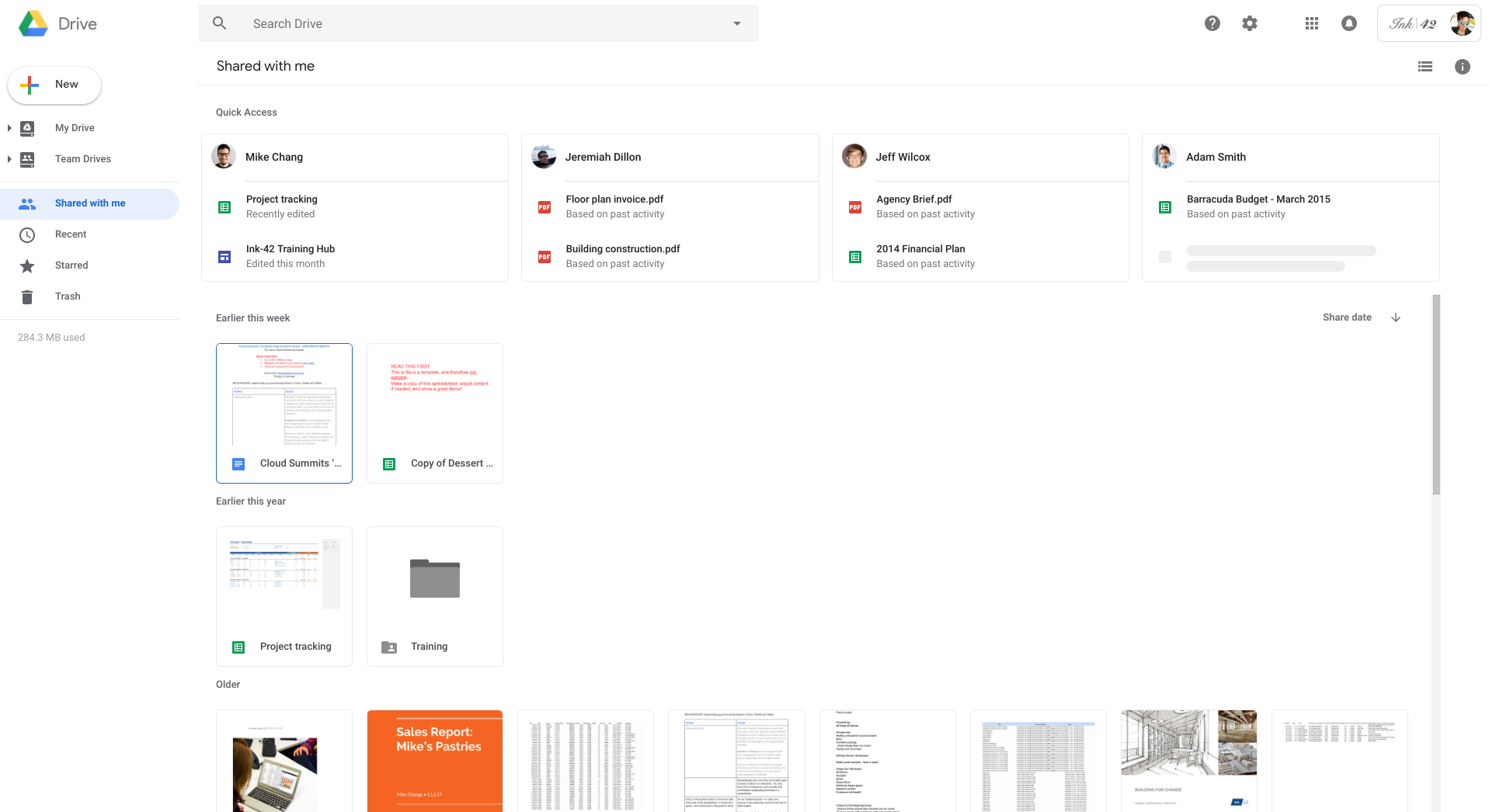
Task: Click the search magnifier icon
Action: tap(220, 23)
